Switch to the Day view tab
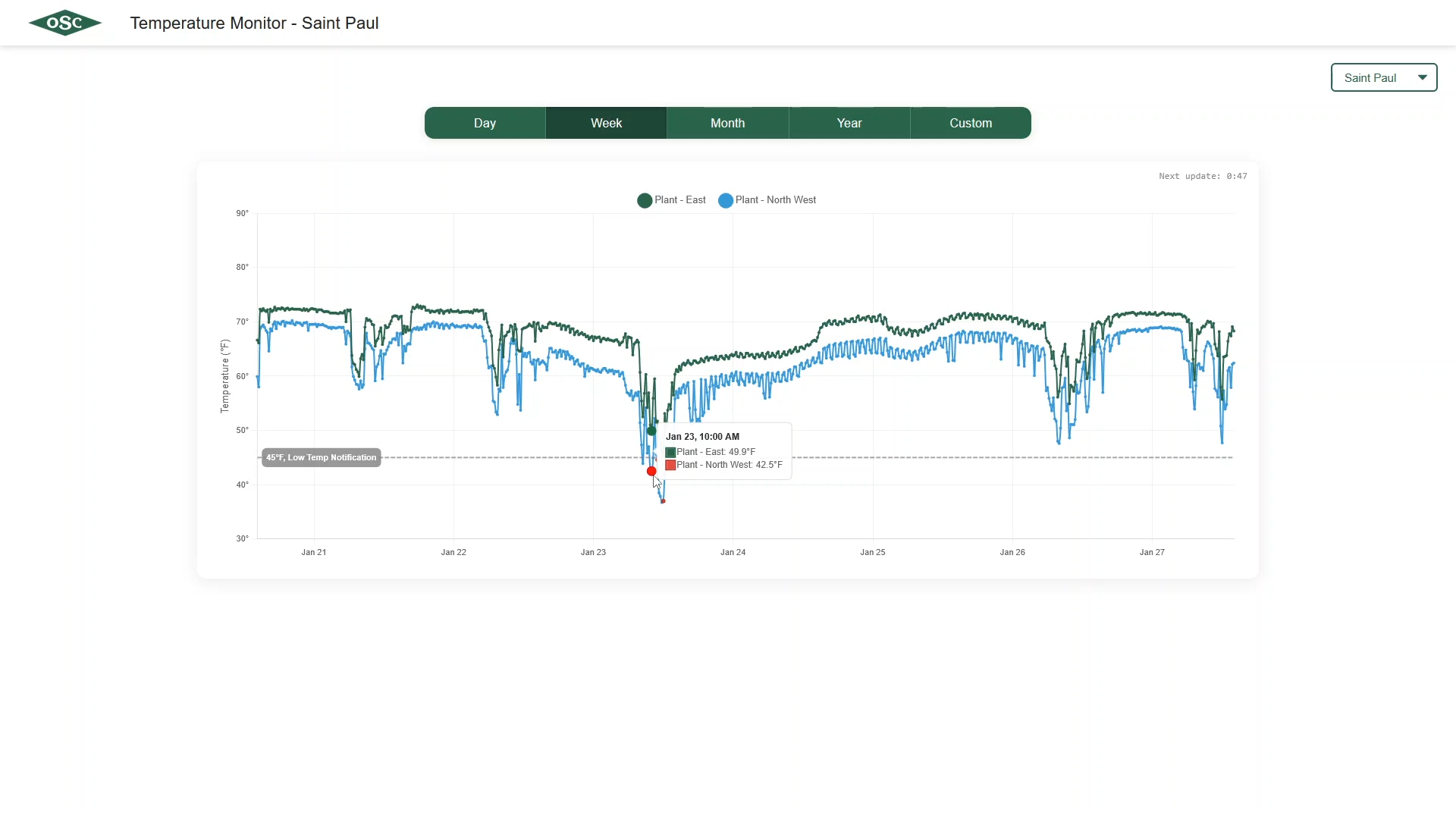1456x819 pixels. click(485, 123)
